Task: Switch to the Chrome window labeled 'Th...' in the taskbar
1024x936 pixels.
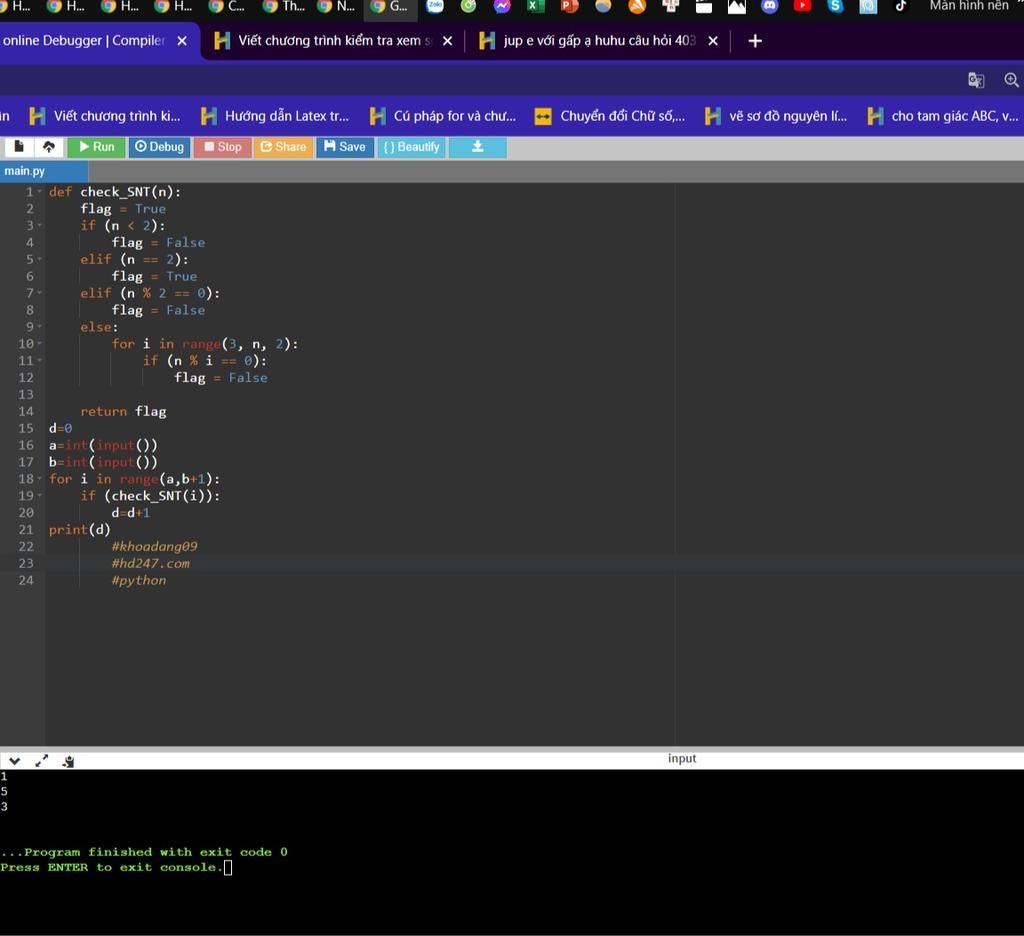Action: 283,6
